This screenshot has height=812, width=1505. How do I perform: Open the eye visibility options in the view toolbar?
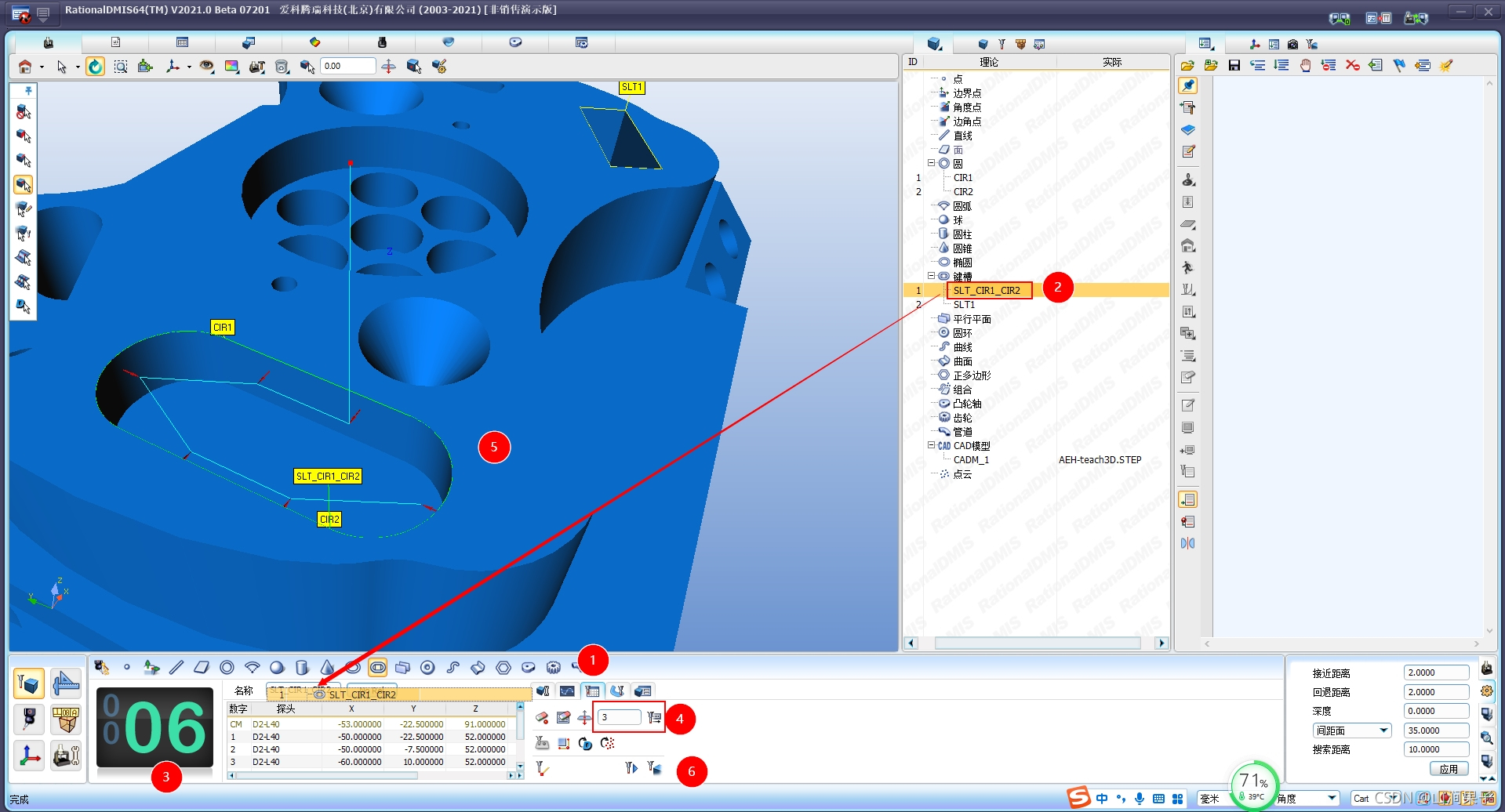point(206,67)
